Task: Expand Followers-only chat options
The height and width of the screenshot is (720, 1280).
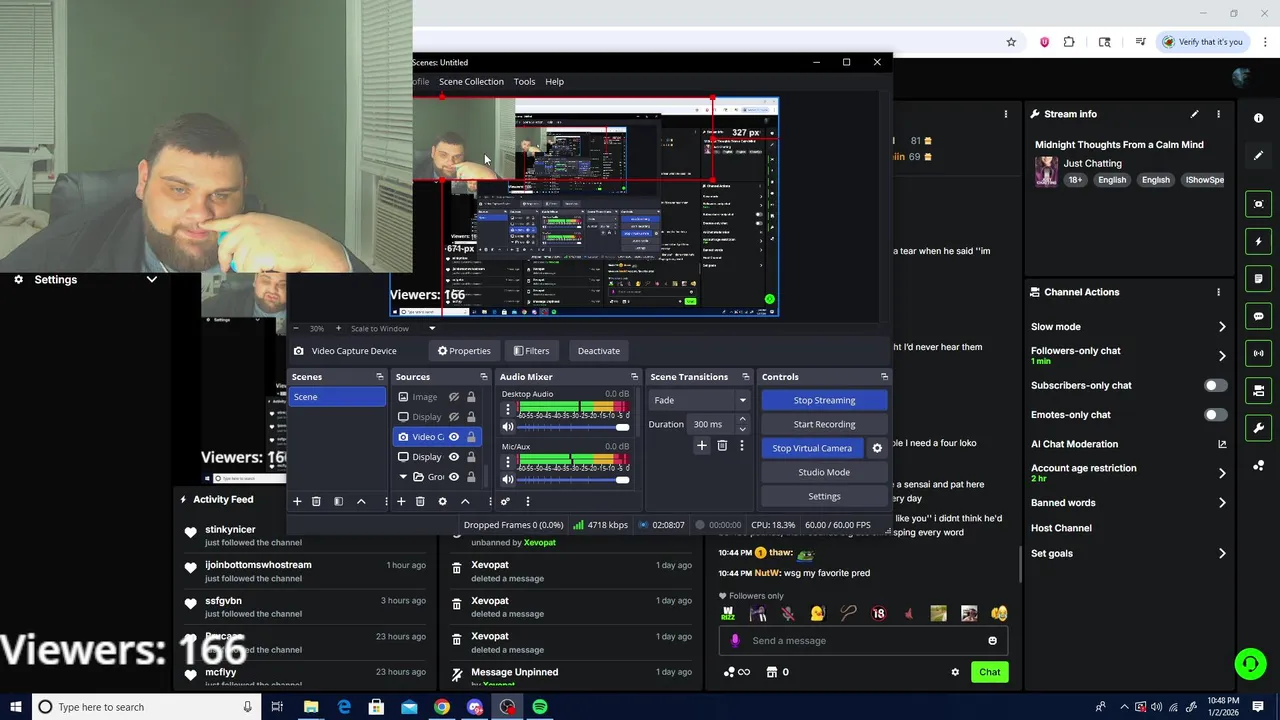Action: click(1222, 355)
